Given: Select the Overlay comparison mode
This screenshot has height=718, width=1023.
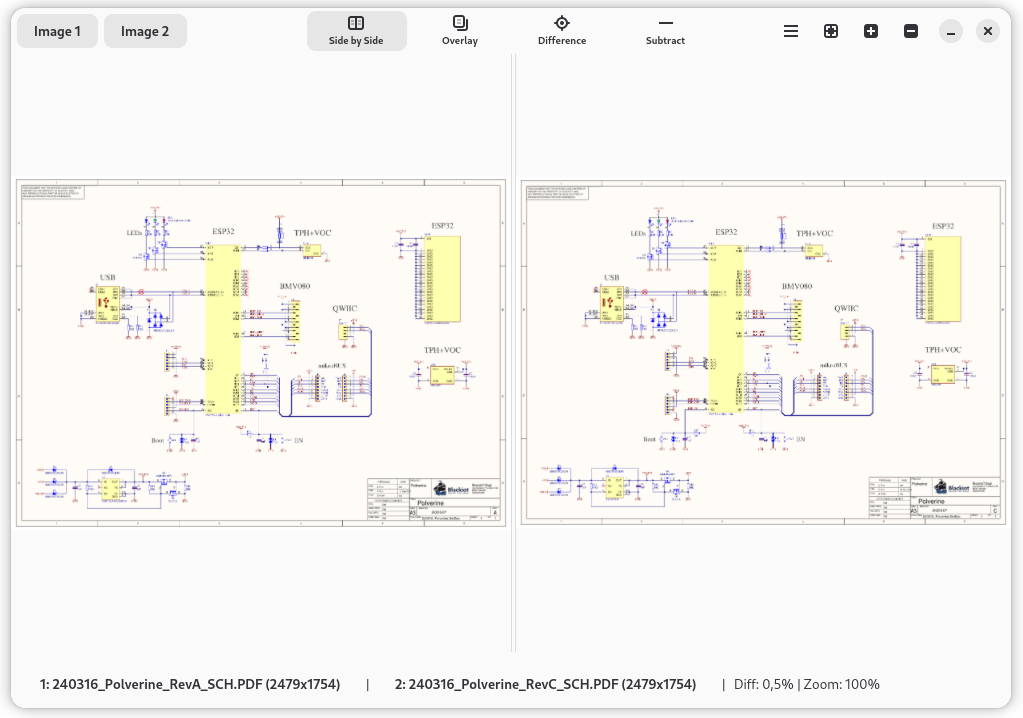Looking at the screenshot, I should click(x=459, y=31).
